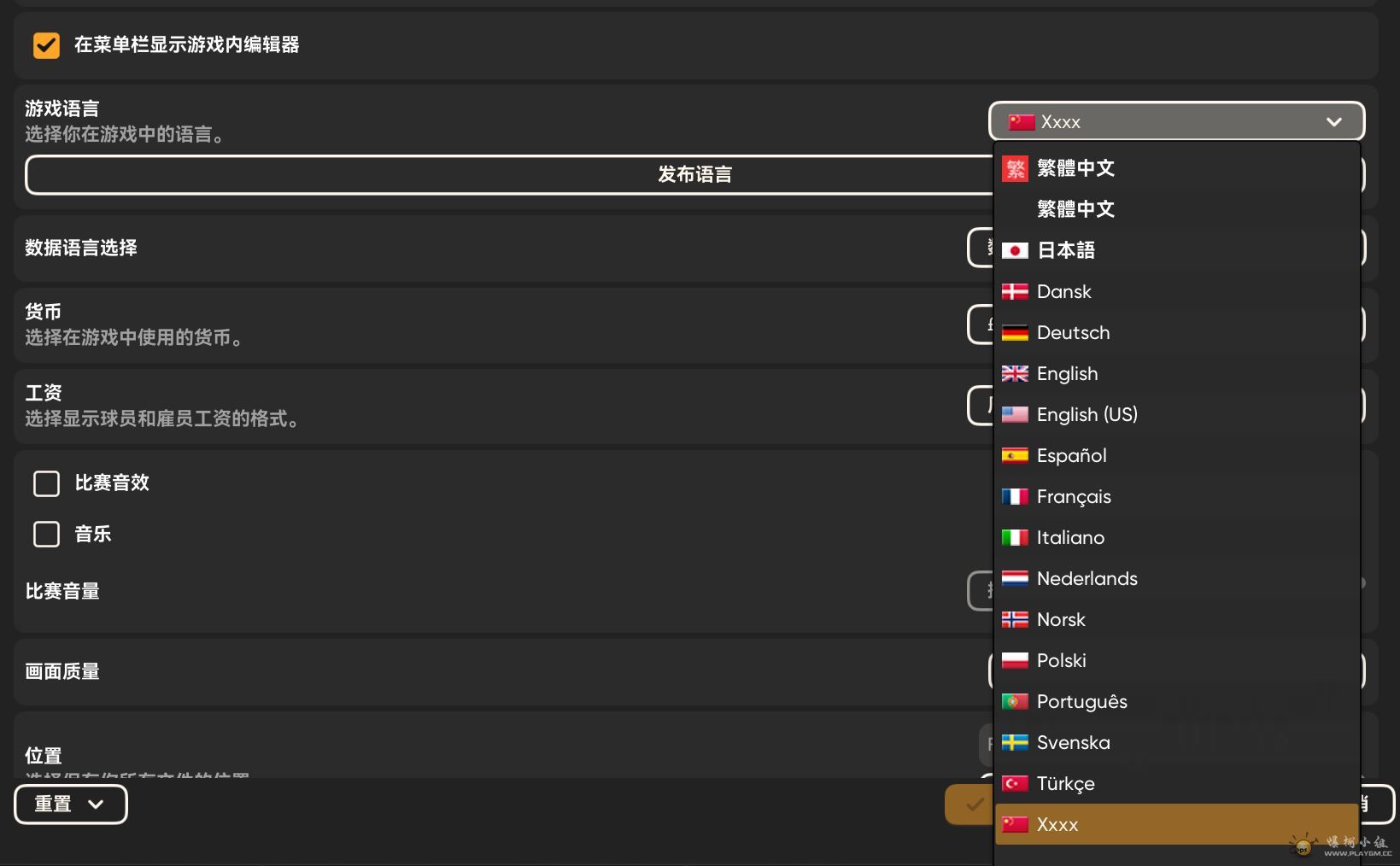Click the Swedish flag icon
Screen dimensions: 1400x866
(x=1015, y=742)
